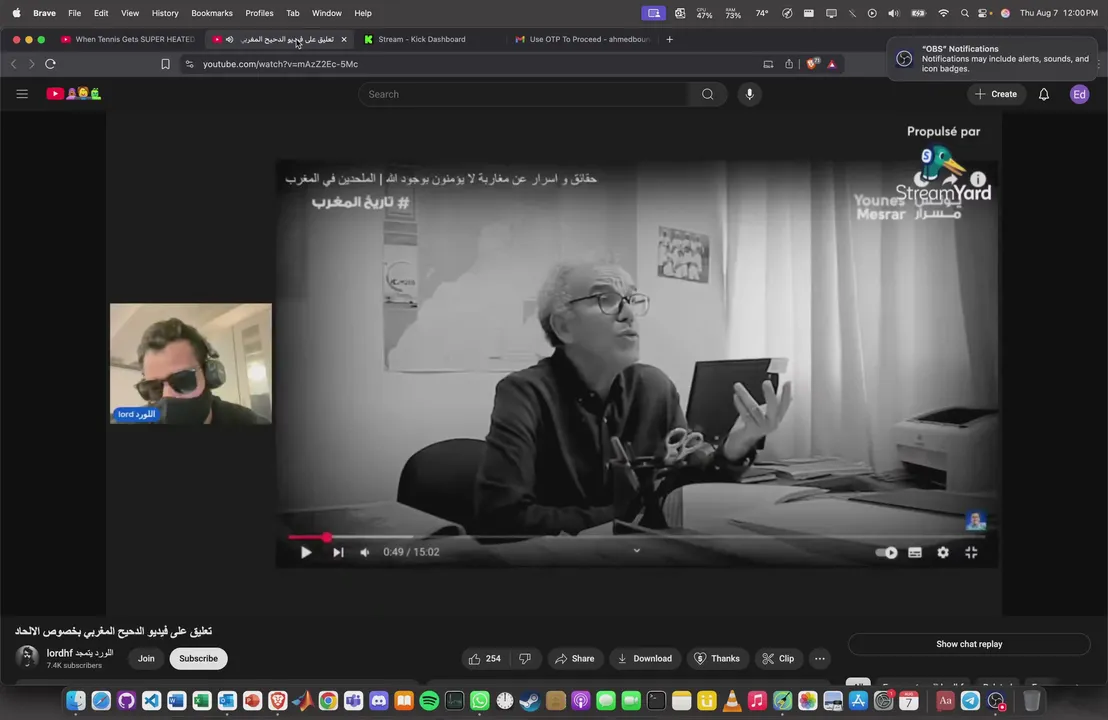Mute the video player volume
This screenshot has width=1108, height=720.
pyautogui.click(x=365, y=553)
